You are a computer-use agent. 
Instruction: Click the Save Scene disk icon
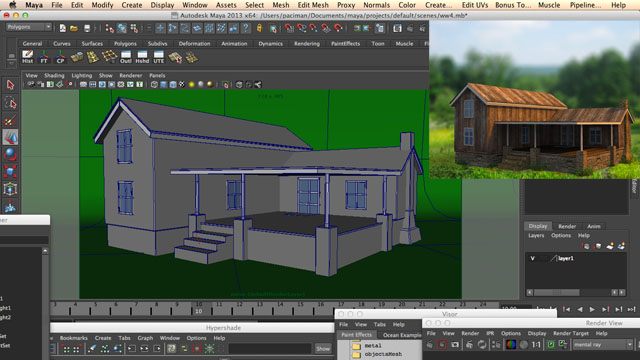click(x=87, y=28)
